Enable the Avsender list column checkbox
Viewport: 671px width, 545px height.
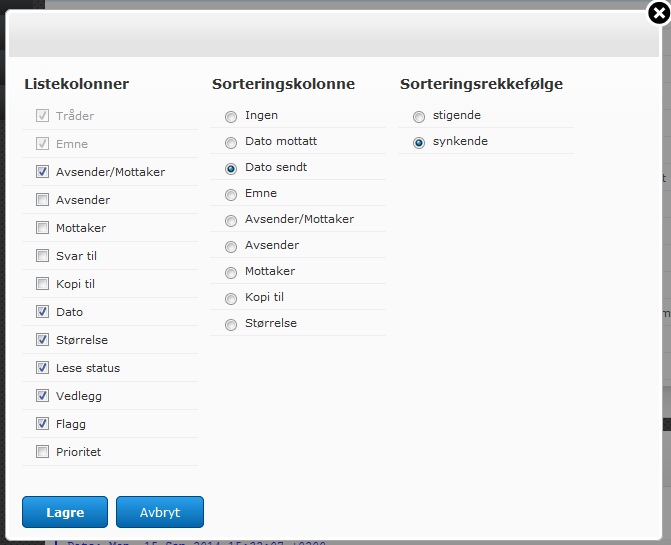(x=42, y=200)
